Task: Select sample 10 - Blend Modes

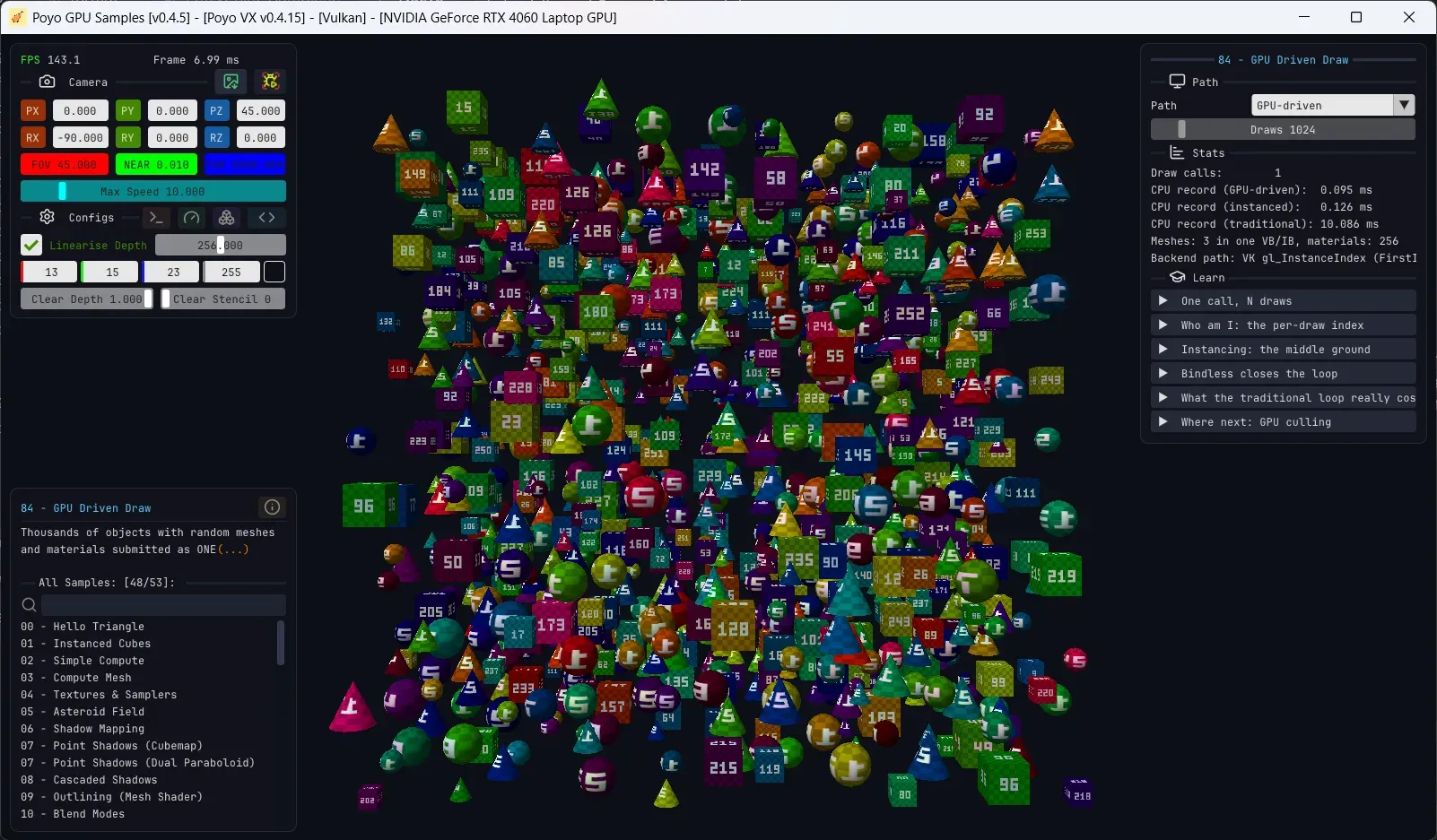Action: [x=73, y=814]
